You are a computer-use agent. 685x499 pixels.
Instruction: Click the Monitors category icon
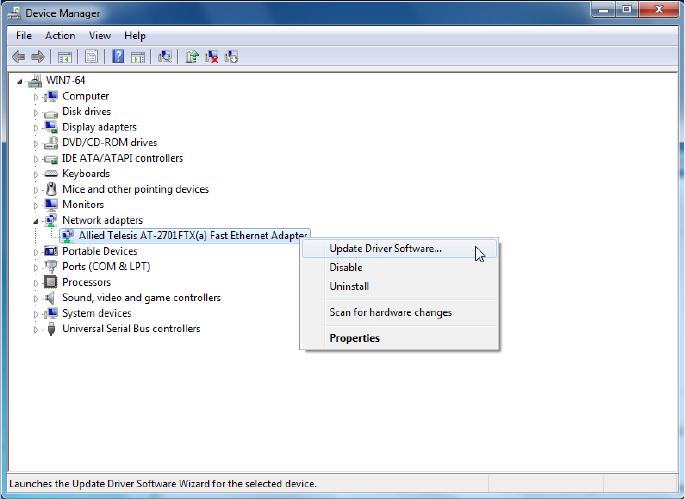click(x=51, y=204)
